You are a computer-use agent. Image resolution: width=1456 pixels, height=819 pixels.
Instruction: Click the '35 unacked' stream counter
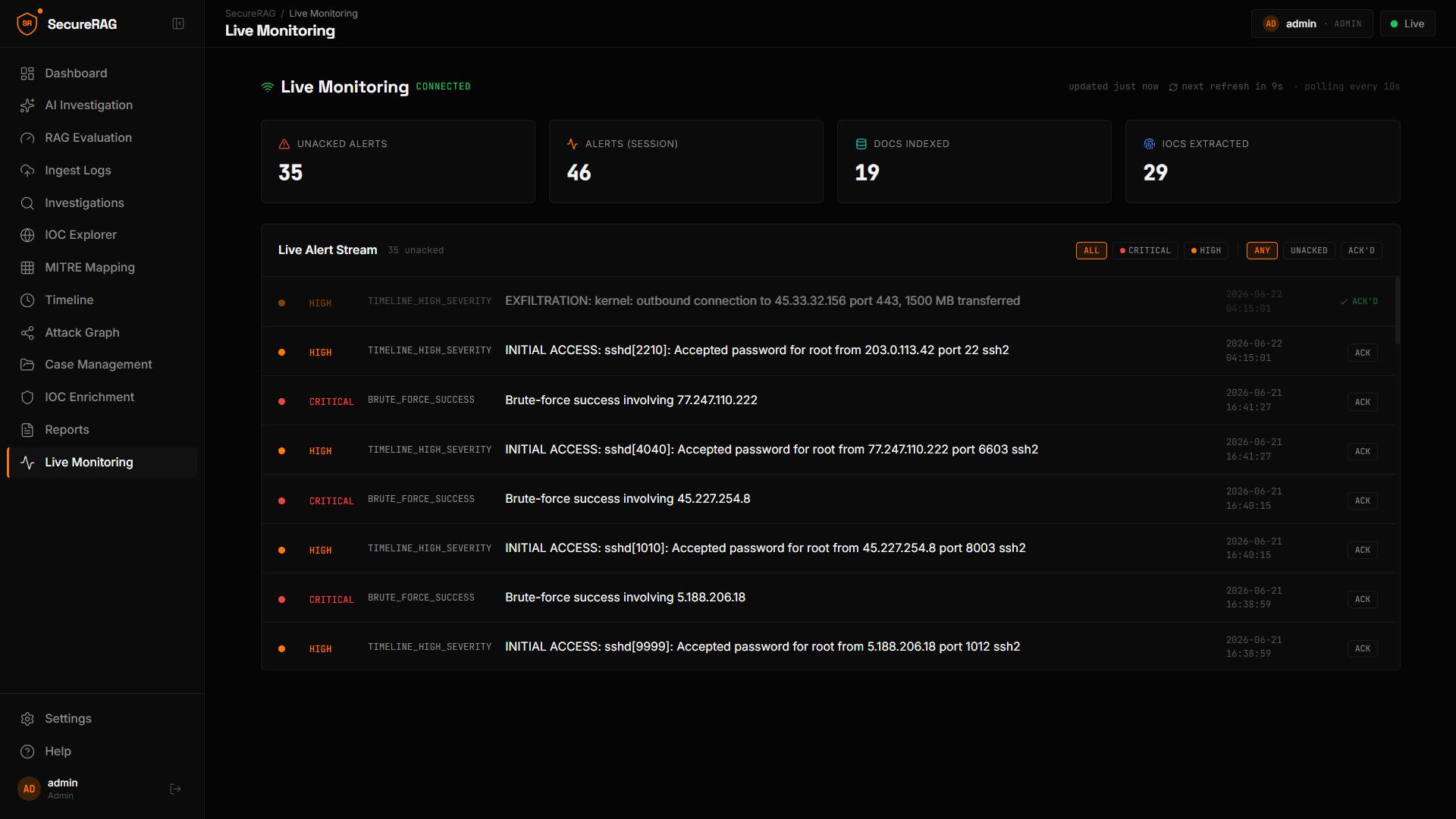coord(416,250)
